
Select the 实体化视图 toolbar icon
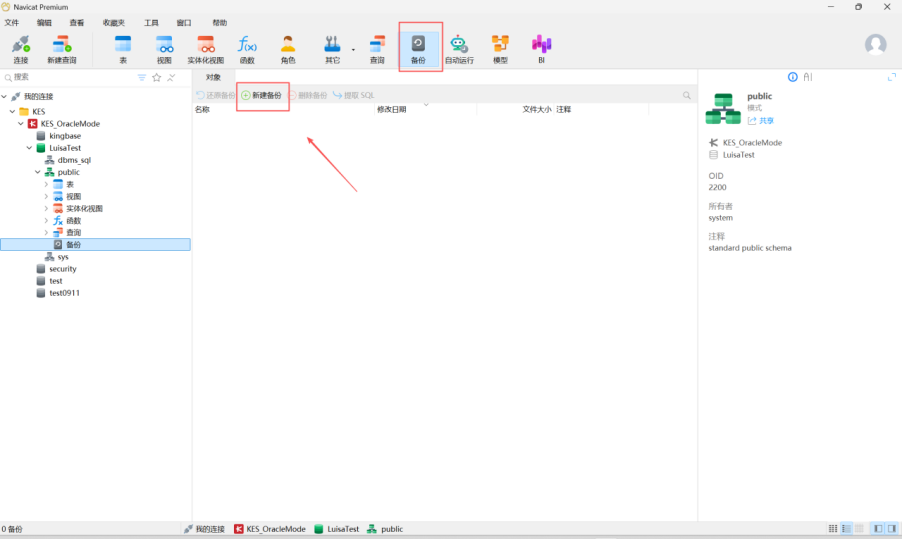click(x=205, y=48)
